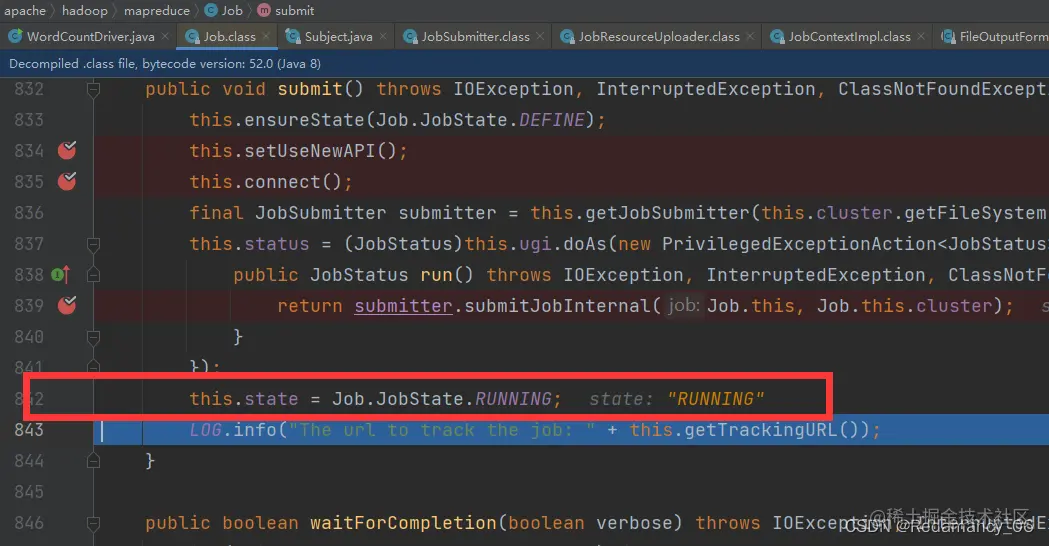Viewport: 1049px width, 546px height.
Task: Click setUseNewAPI on line 834
Action: point(310,151)
